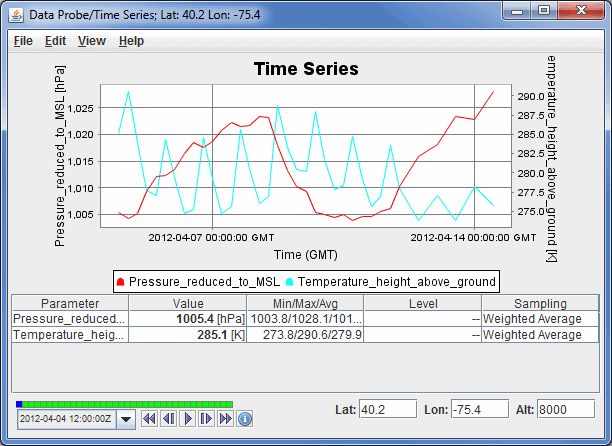Maximize the Data Probe window
This screenshot has height=446, width=612.
point(544,11)
